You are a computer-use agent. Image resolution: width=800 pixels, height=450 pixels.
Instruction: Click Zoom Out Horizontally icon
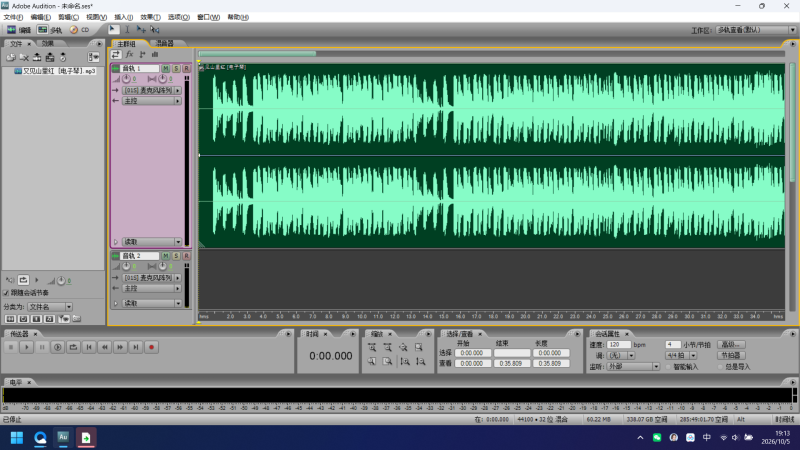coord(388,347)
